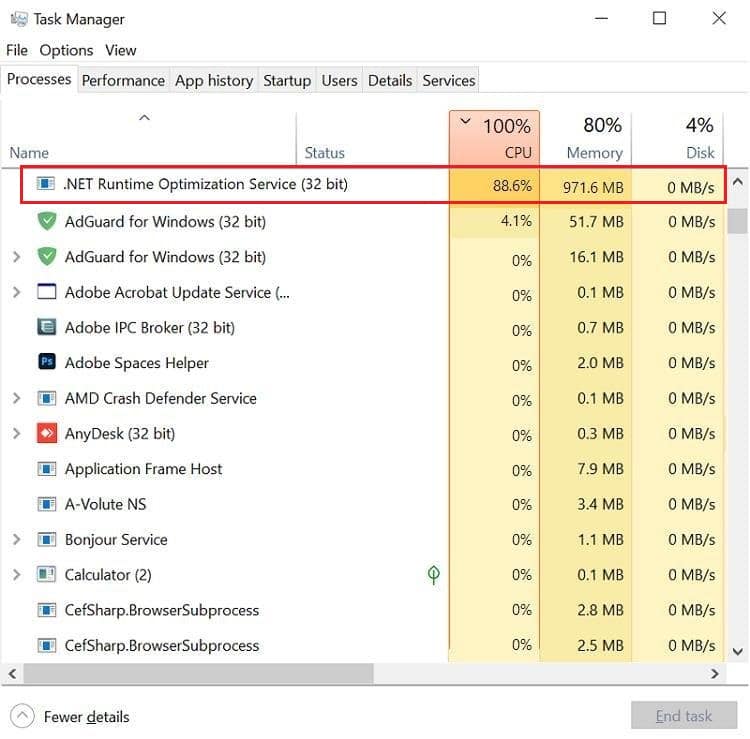Image resolution: width=750 pixels, height=739 pixels.
Task: Collapse to Fewer details view
Action: tap(70, 716)
